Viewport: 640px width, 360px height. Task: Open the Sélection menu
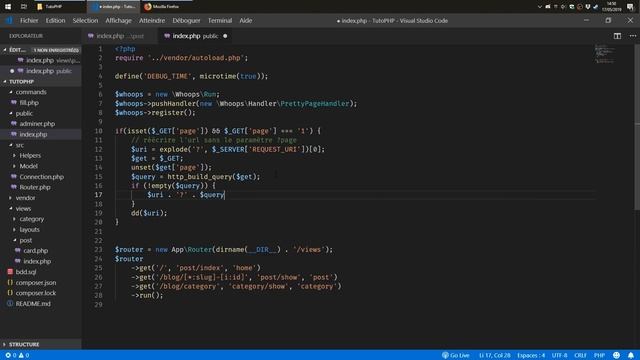[x=85, y=20]
